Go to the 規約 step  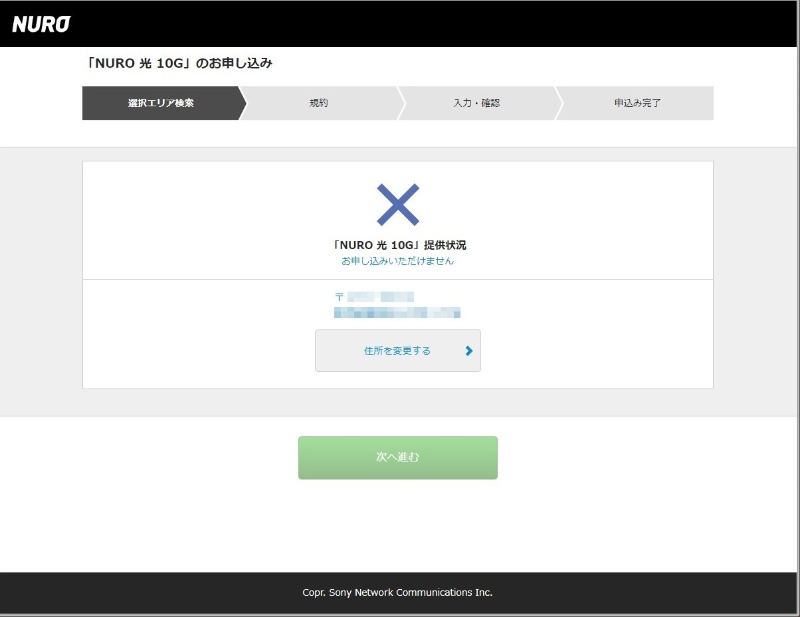point(318,103)
